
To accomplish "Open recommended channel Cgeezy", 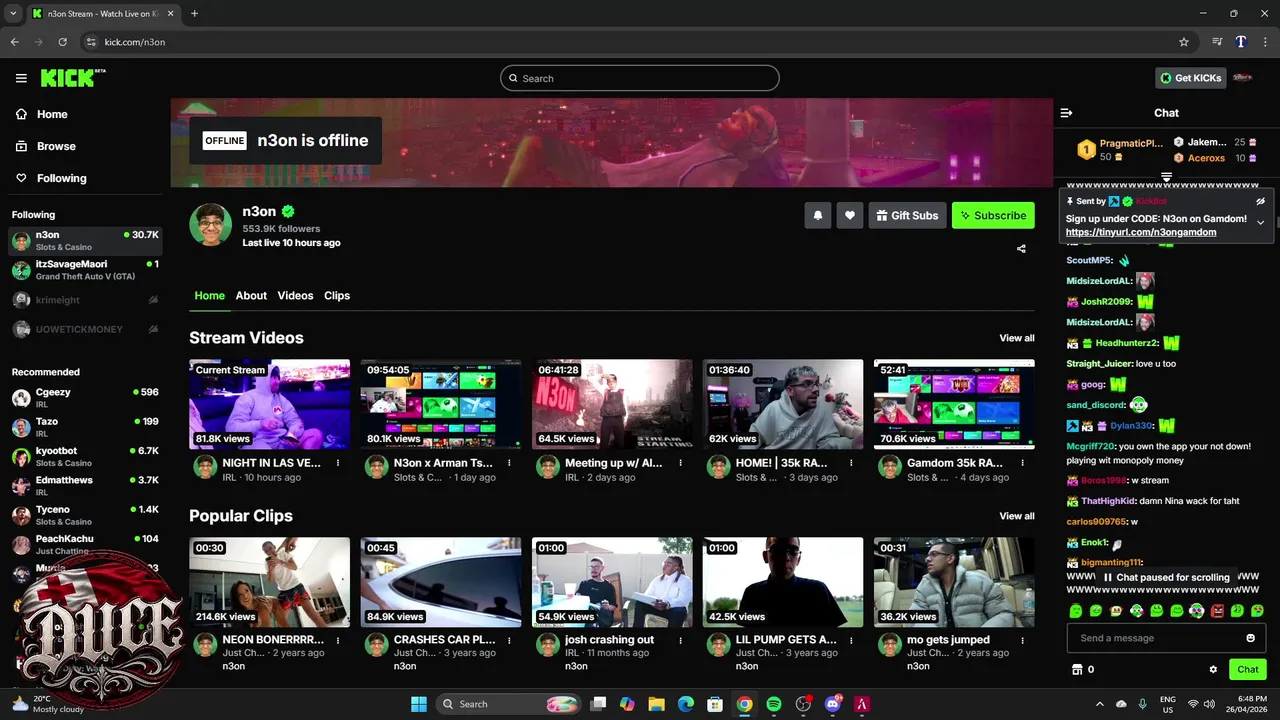I will 84,398.
